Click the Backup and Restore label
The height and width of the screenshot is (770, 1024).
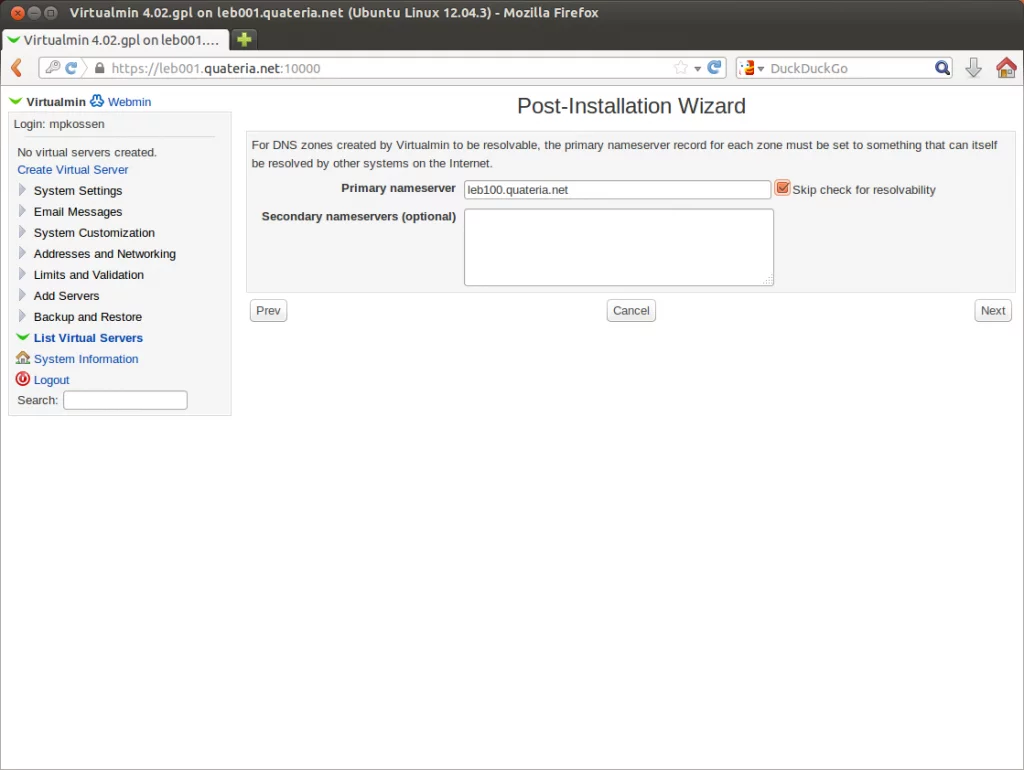pos(88,317)
